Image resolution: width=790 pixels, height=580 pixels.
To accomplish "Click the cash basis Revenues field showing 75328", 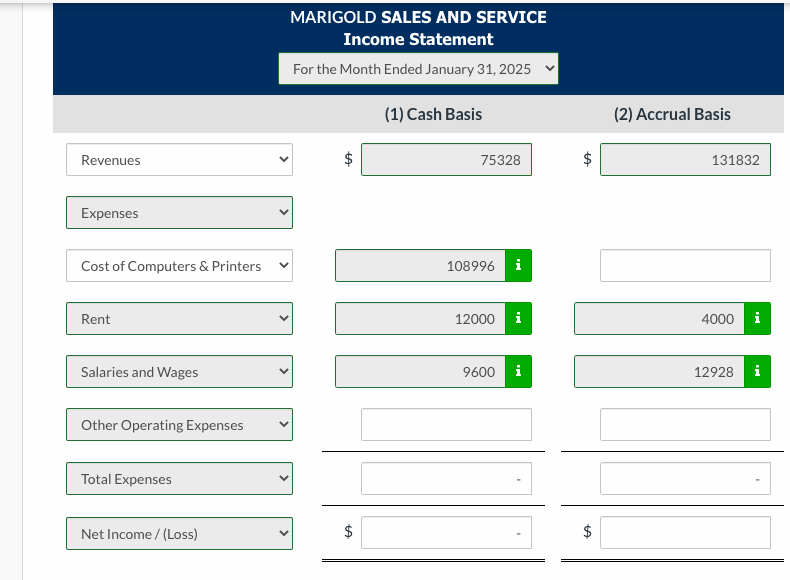I will [x=446, y=160].
